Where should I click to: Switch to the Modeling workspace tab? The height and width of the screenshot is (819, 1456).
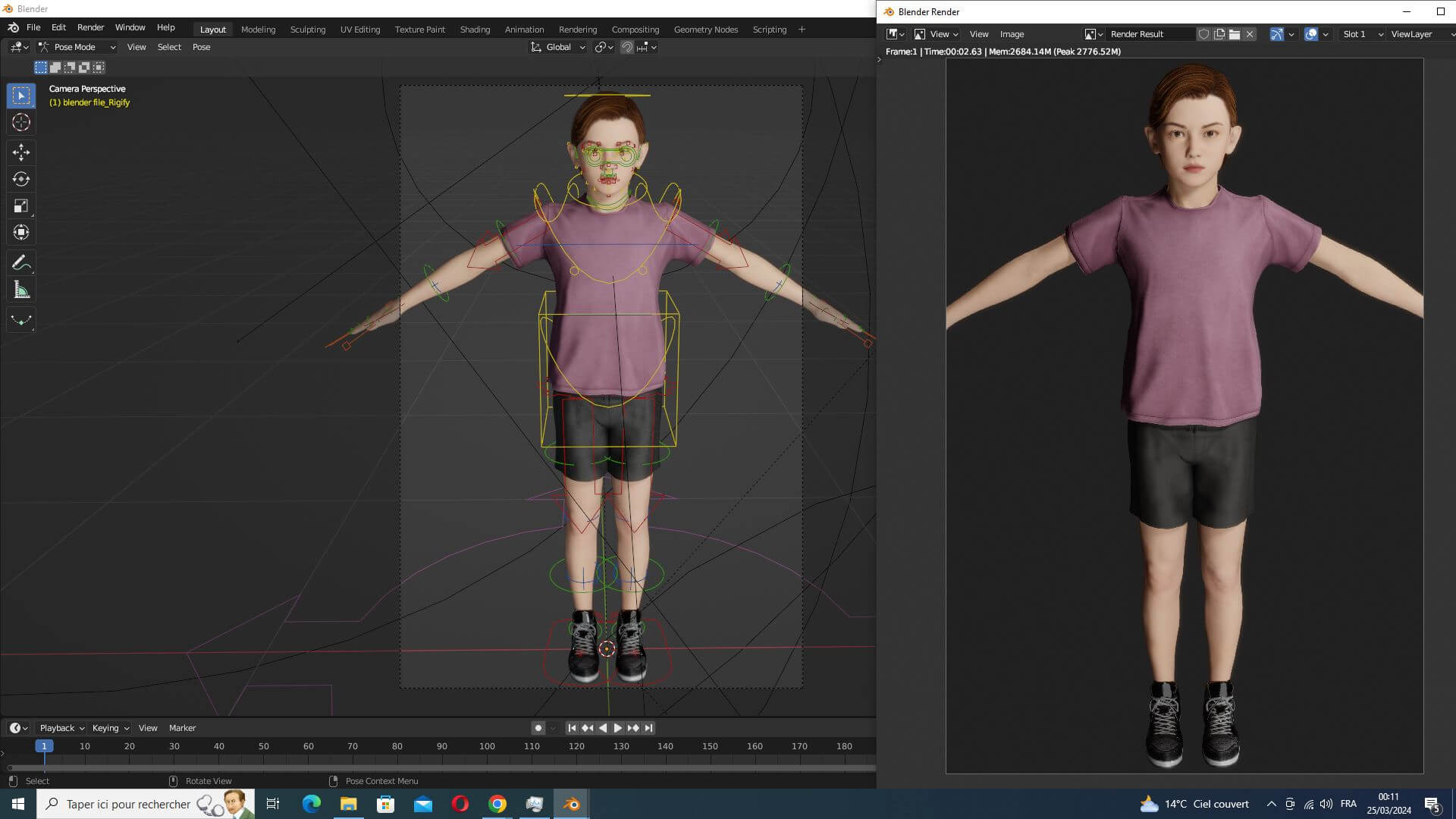pyautogui.click(x=258, y=30)
